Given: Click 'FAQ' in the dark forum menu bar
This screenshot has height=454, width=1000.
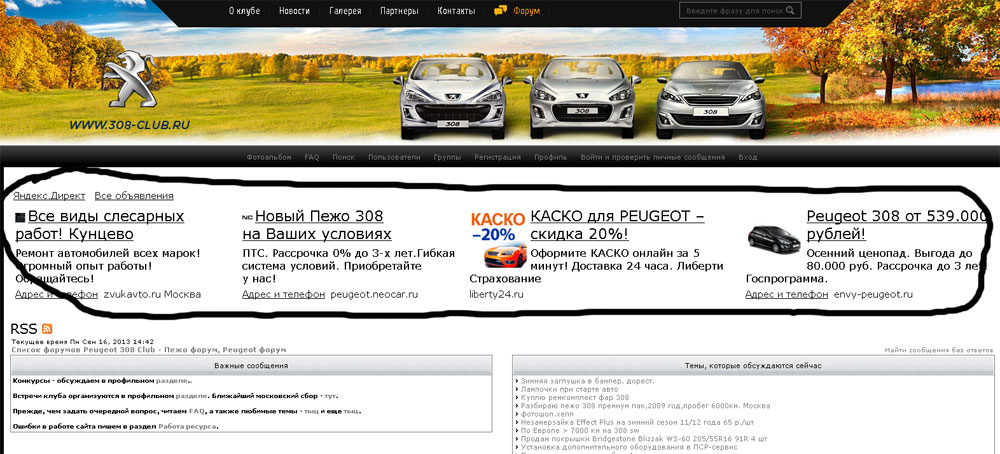Looking at the screenshot, I should pos(311,157).
